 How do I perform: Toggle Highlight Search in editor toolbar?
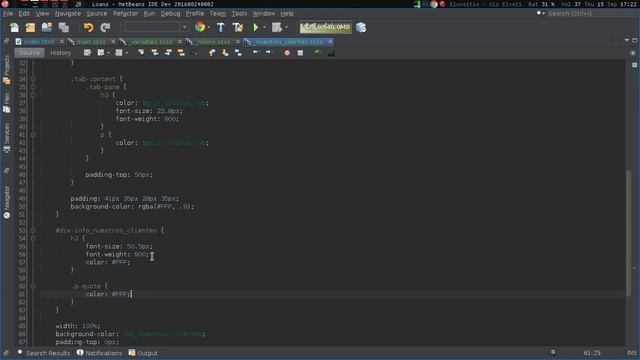pos(181,53)
